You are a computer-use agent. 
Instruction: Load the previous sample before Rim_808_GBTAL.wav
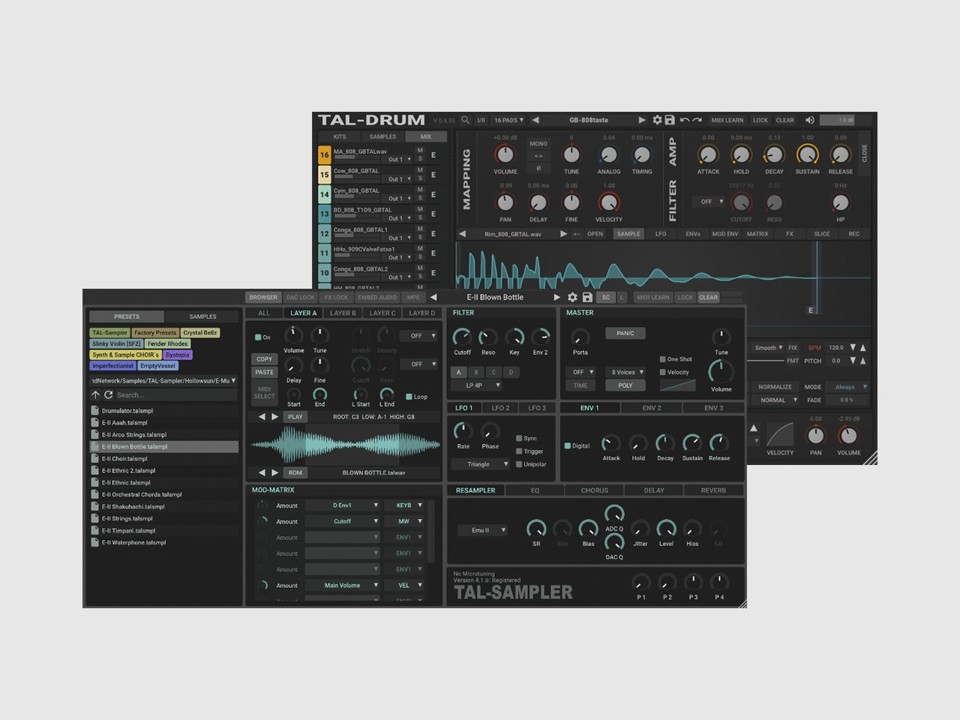[x=462, y=234]
